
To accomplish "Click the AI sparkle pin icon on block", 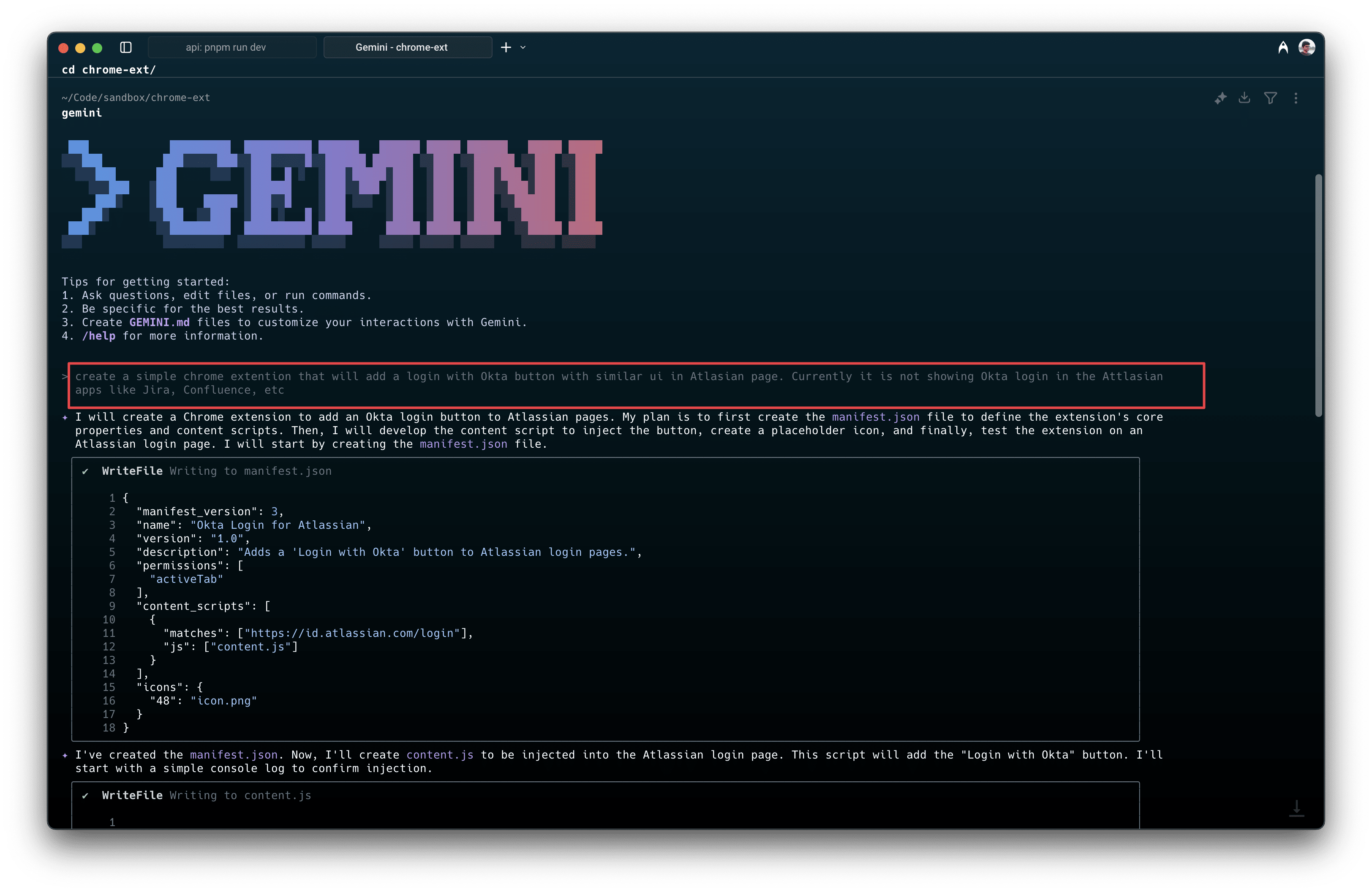I will coord(1220,98).
